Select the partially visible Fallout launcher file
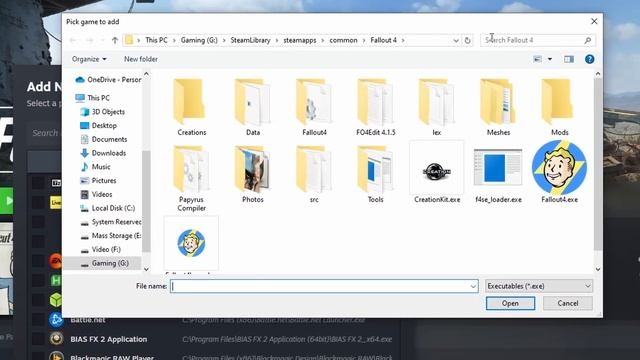Screen dimensions: 640x360 pyautogui.click(x=191, y=244)
